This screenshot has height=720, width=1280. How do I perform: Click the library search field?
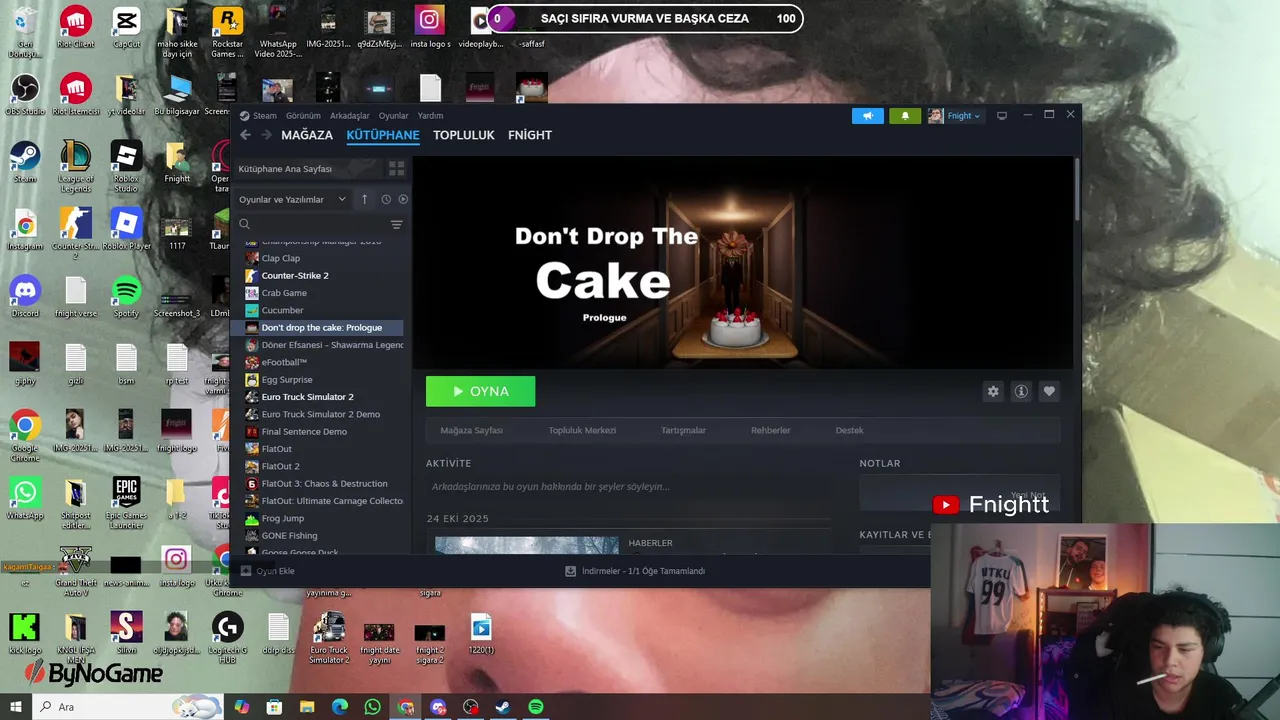tap(312, 225)
